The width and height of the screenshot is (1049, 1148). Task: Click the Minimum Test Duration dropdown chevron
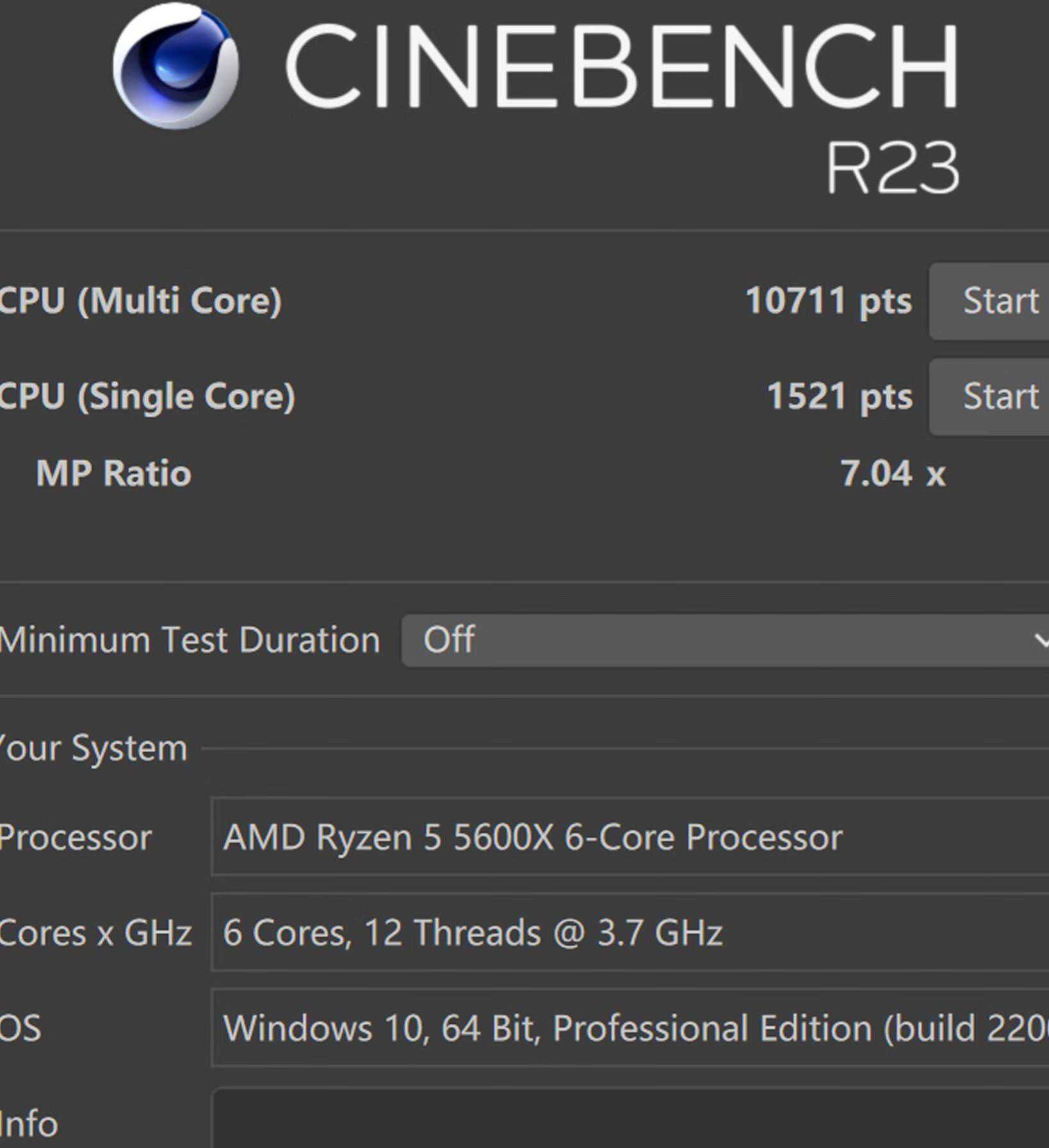click(x=1041, y=640)
